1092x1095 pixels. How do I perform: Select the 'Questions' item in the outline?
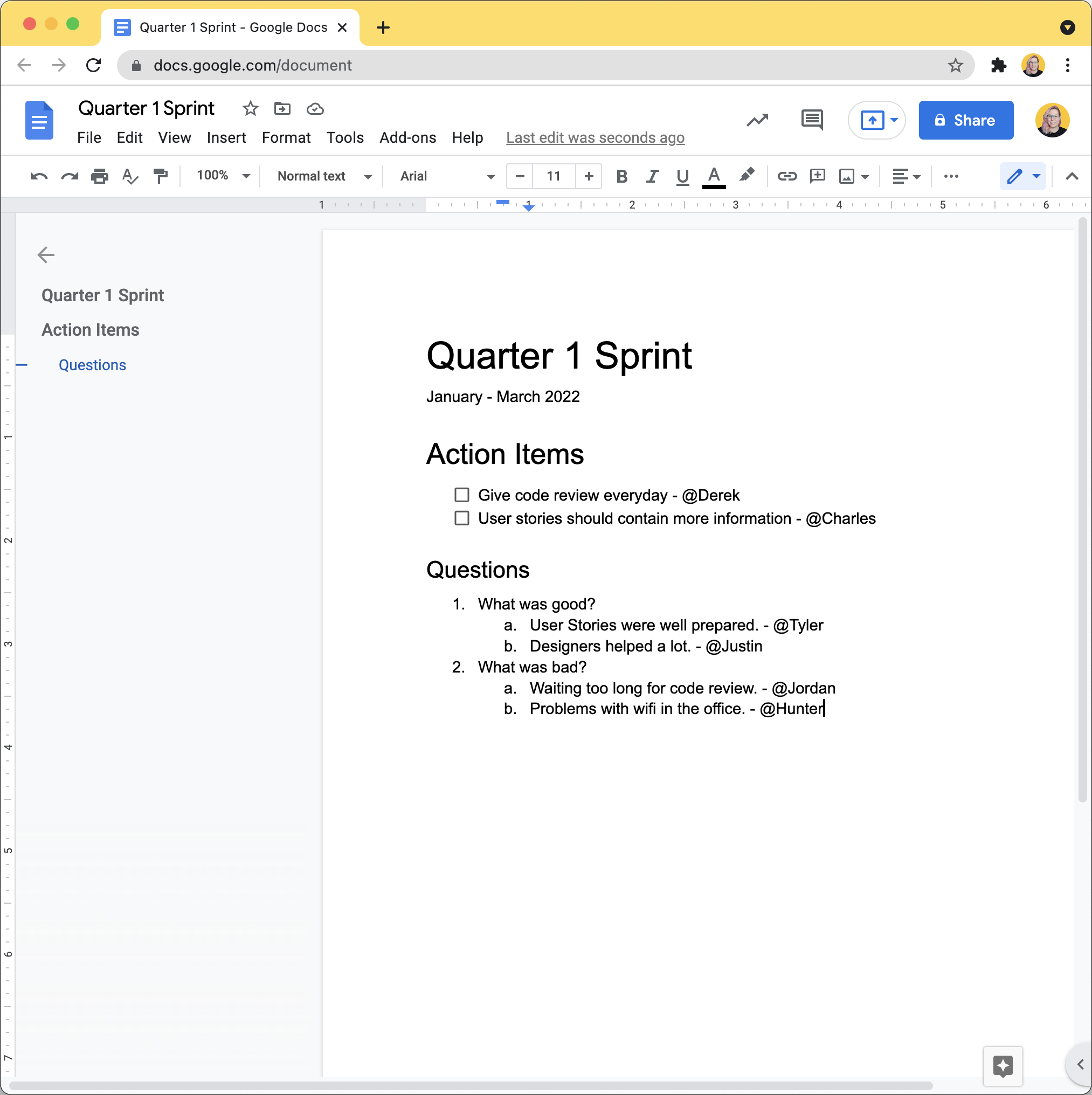pos(92,364)
